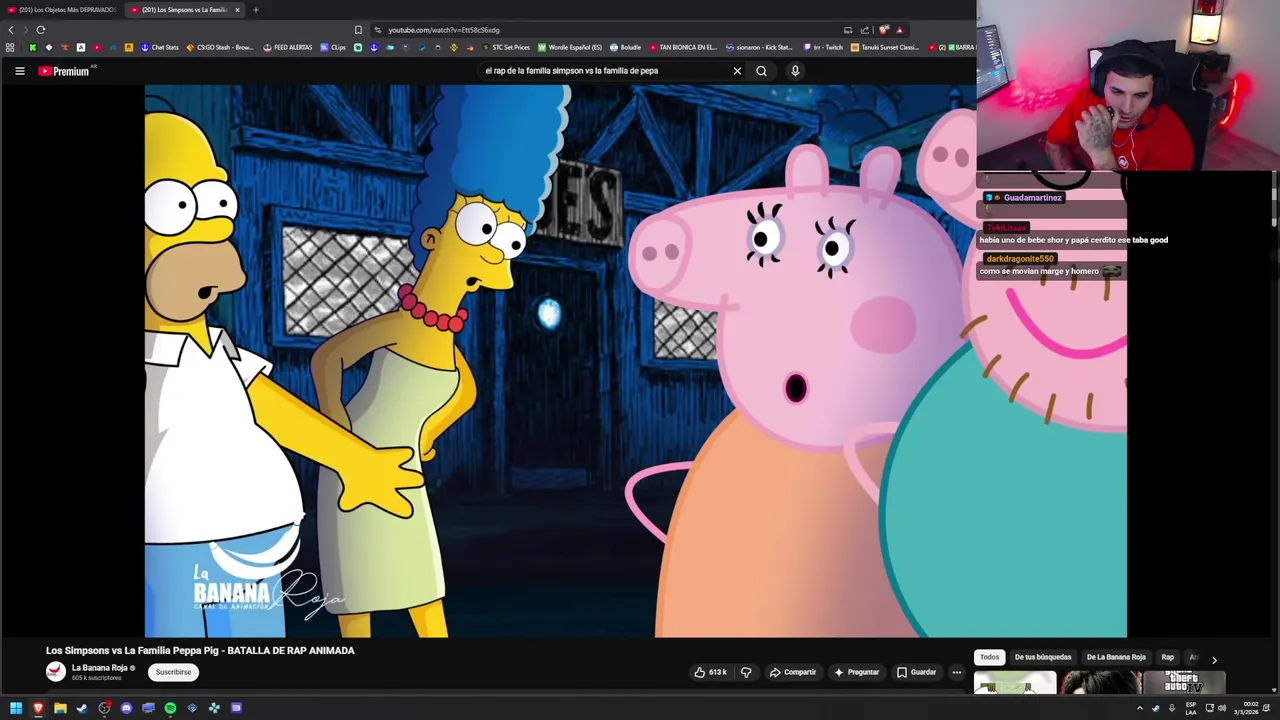Open the Wordle Español bookmark
This screenshot has width=1280, height=720.
tap(570, 47)
